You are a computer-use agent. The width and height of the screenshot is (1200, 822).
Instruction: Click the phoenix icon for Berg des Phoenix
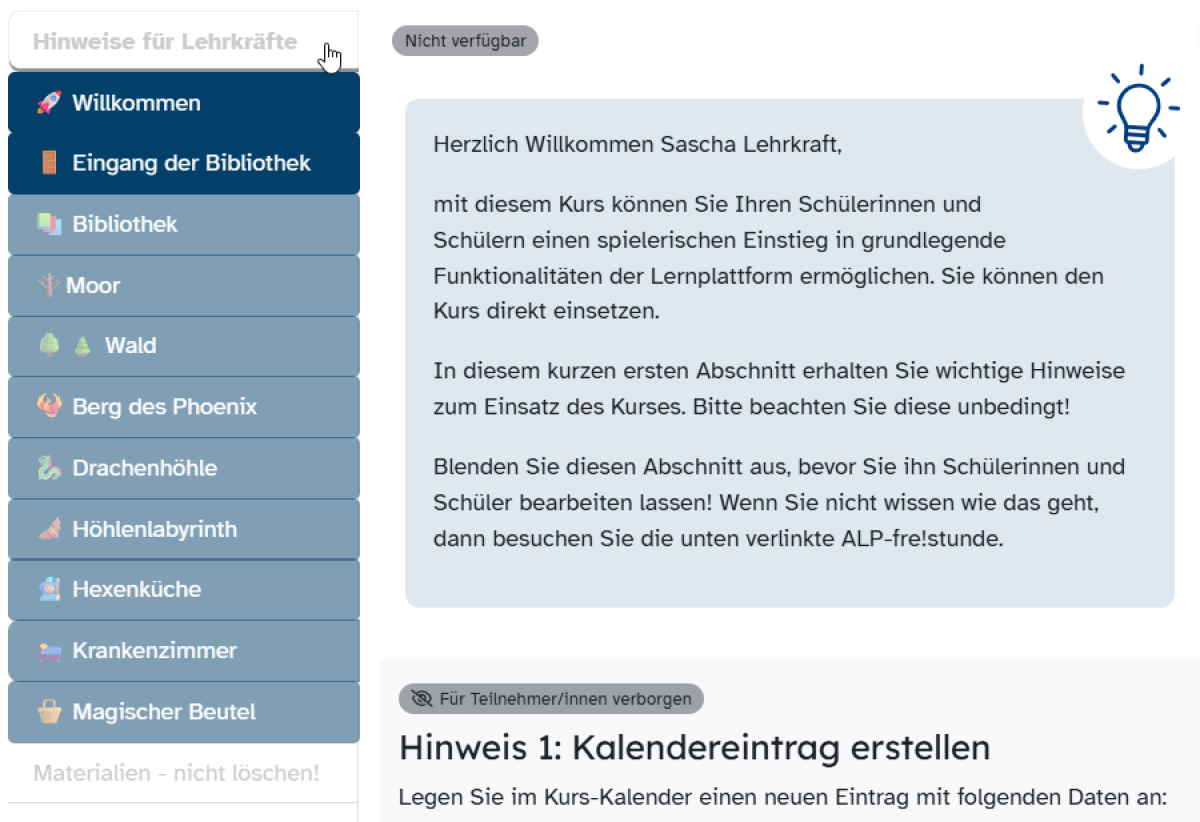point(48,407)
